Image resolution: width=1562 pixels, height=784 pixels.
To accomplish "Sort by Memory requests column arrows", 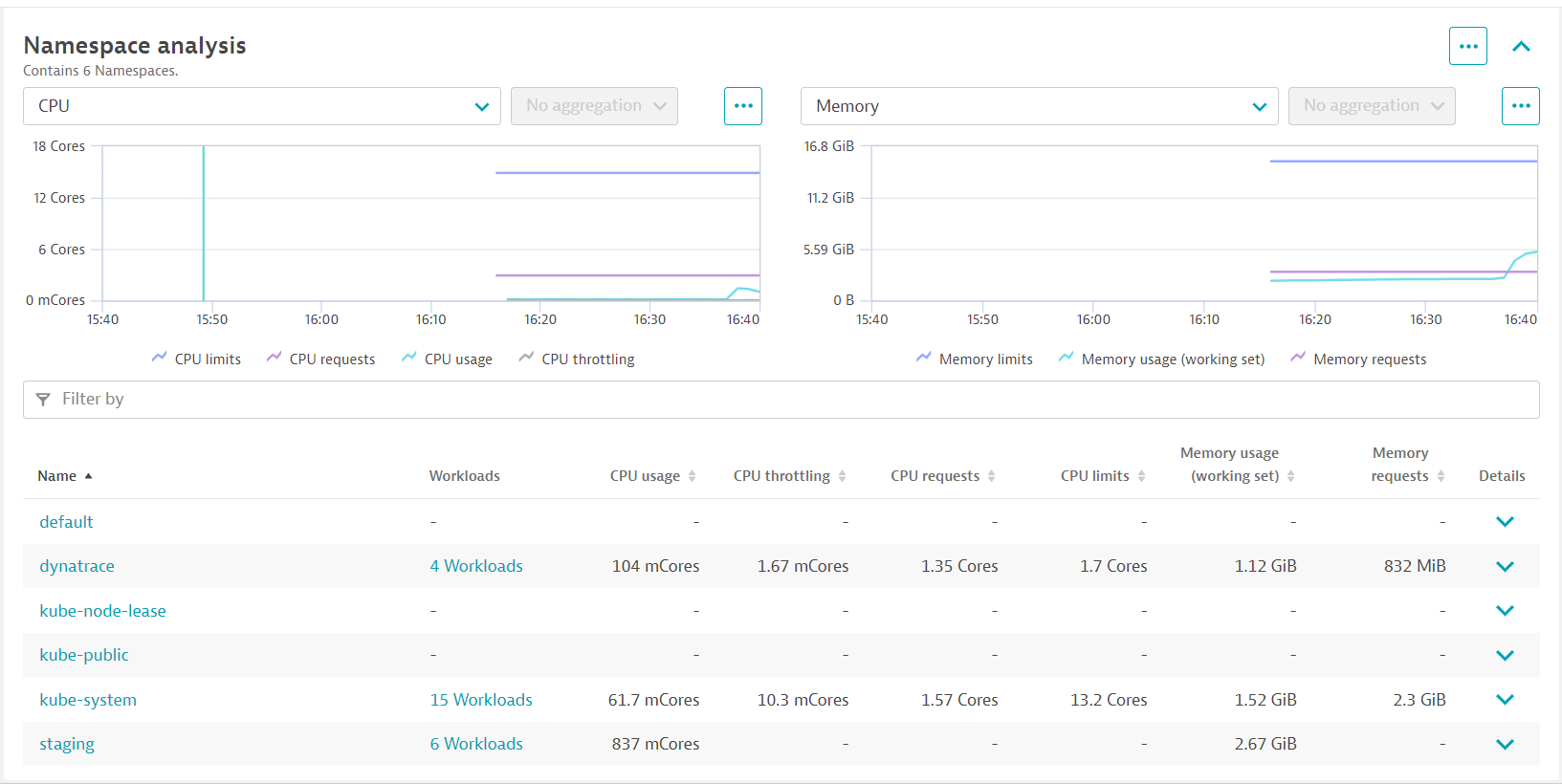I will [x=1441, y=476].
